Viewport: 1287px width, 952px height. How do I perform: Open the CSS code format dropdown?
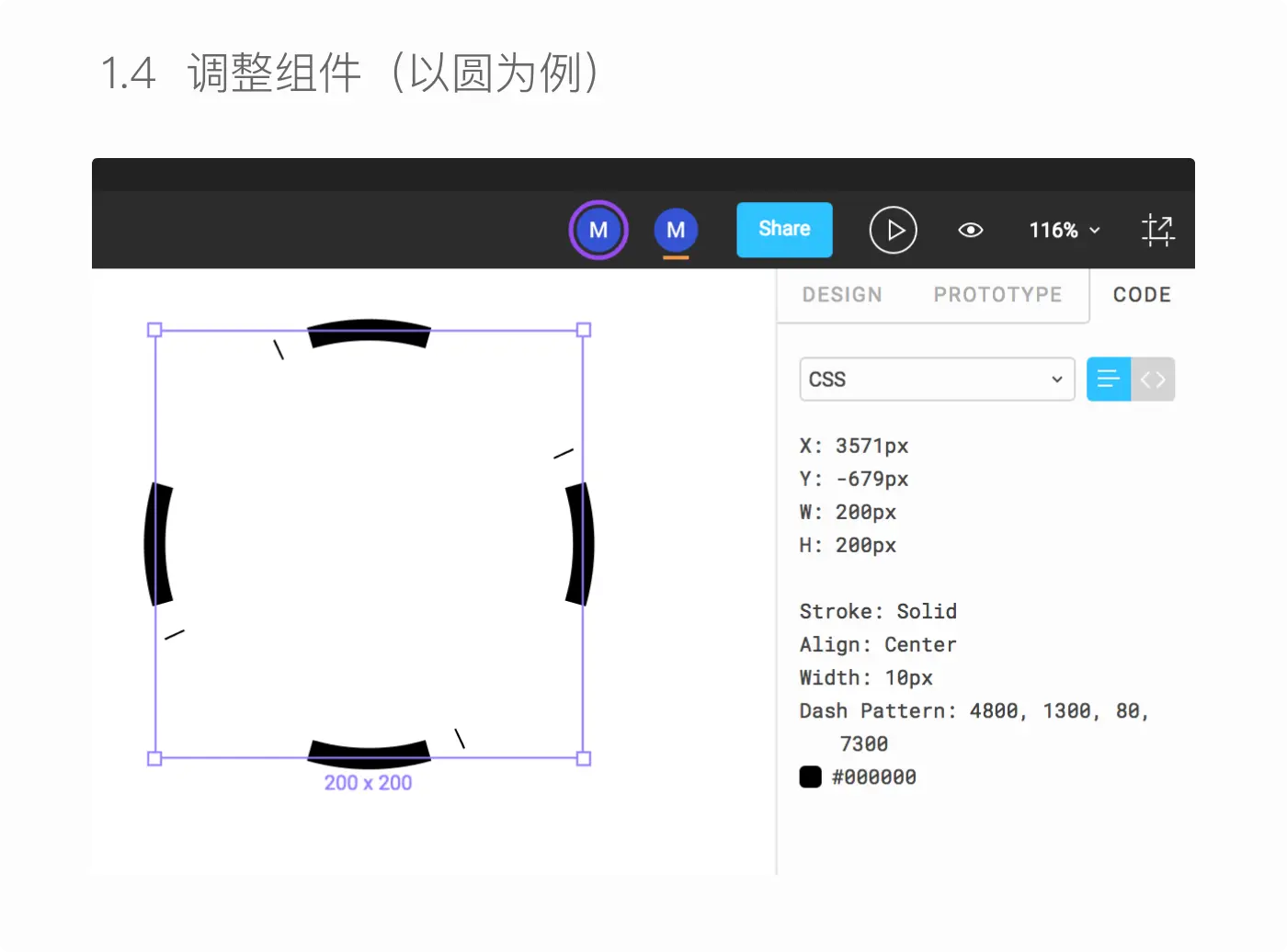(937, 380)
